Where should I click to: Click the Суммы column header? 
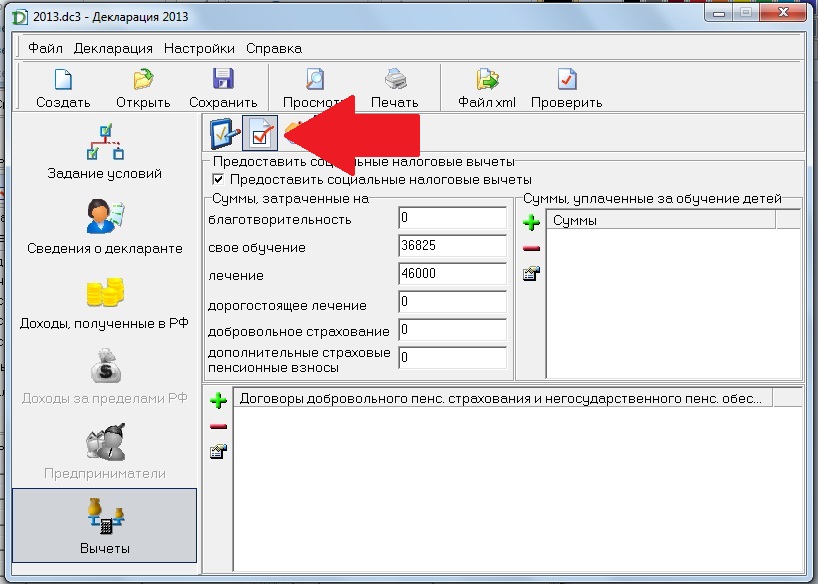tap(661, 220)
